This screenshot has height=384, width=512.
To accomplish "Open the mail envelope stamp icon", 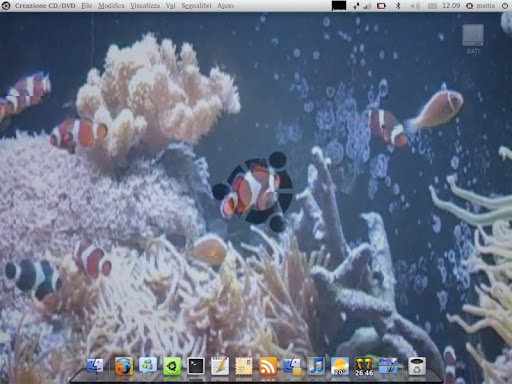I will [244, 366].
